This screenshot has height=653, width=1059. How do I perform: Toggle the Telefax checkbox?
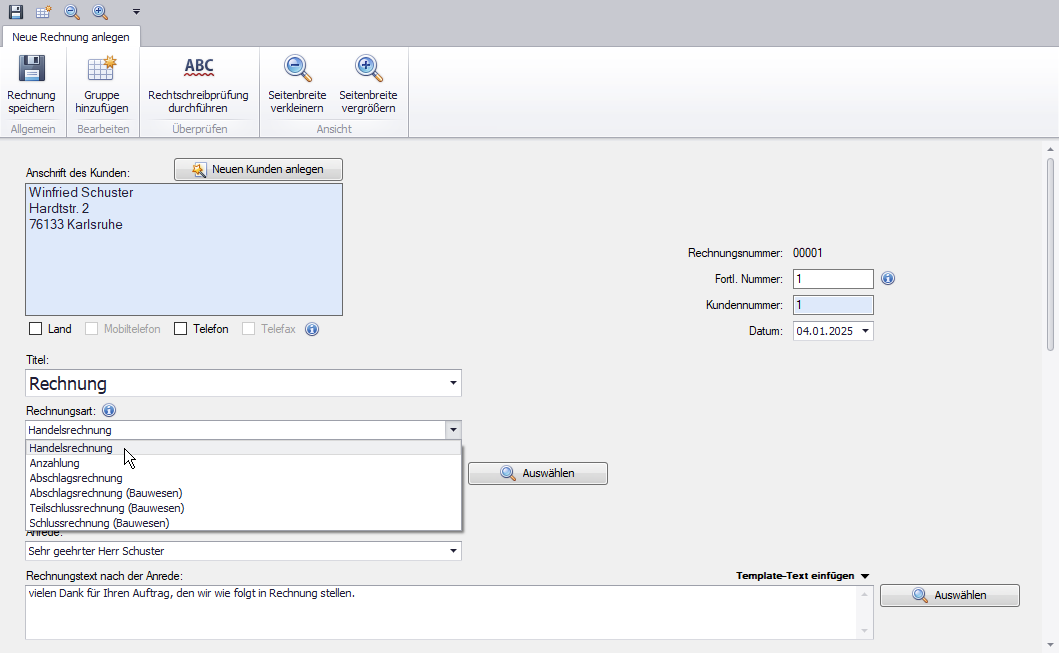click(x=249, y=329)
